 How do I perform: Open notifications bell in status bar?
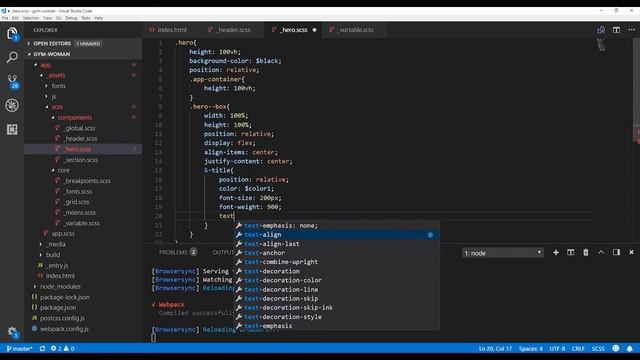pyautogui.click(x=630, y=349)
